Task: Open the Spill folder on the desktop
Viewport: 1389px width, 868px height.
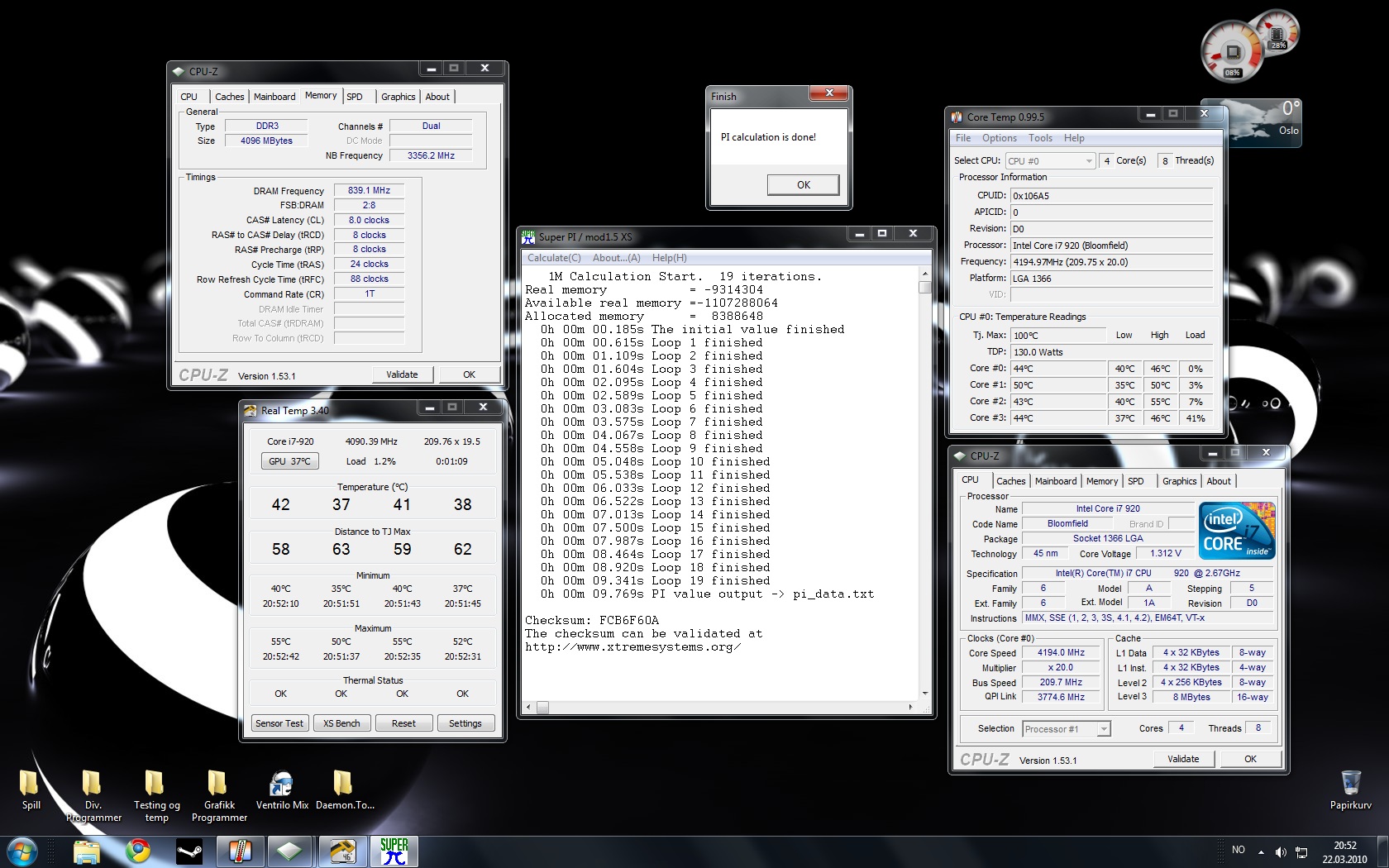Action: point(31,789)
